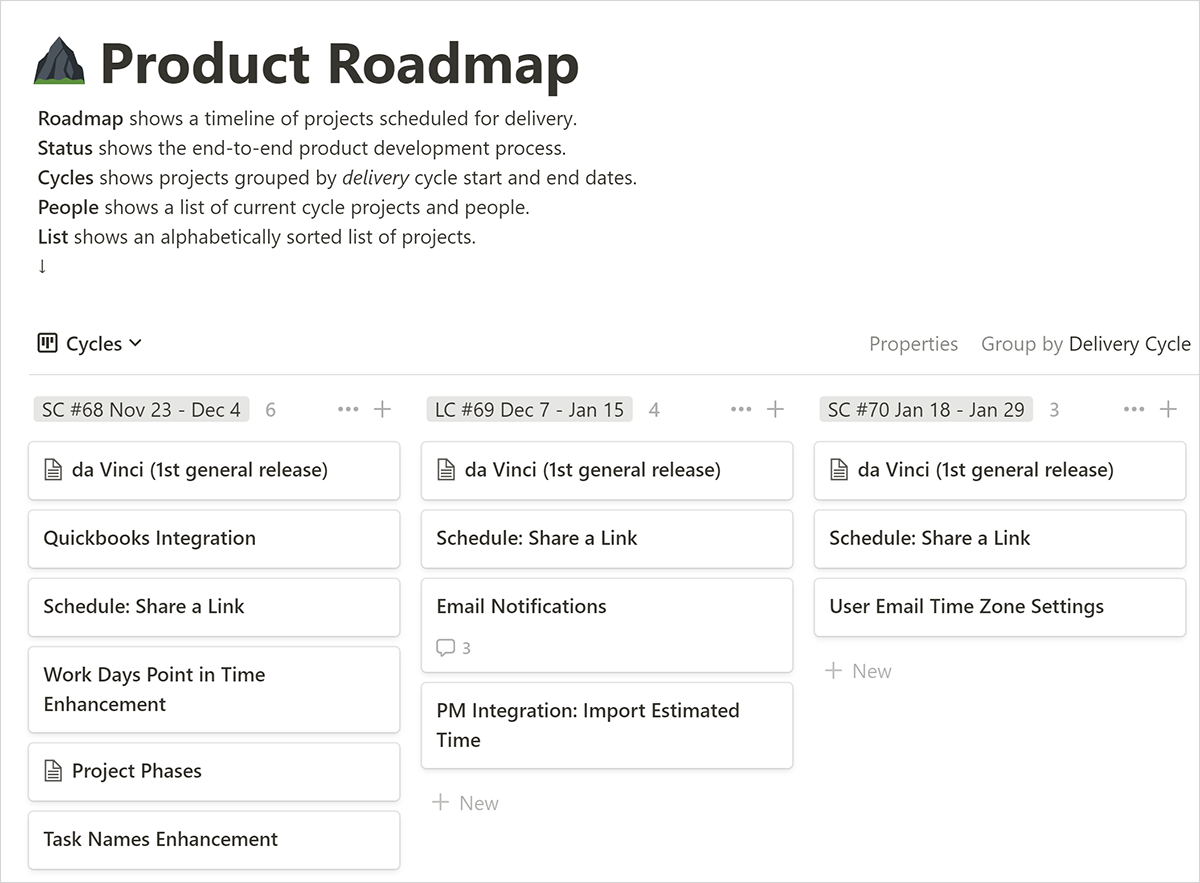Open the three-dot menu for SC #70 column
The height and width of the screenshot is (883, 1200).
coord(1134,409)
